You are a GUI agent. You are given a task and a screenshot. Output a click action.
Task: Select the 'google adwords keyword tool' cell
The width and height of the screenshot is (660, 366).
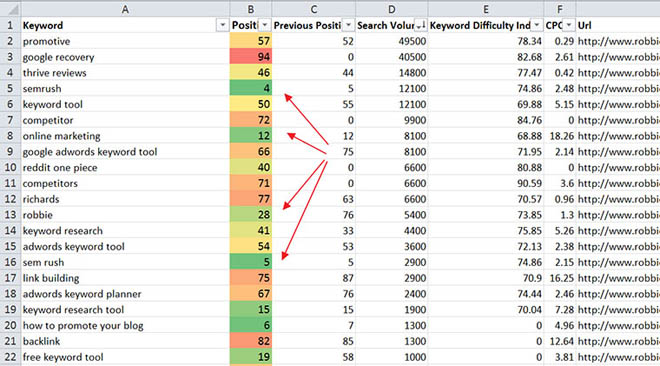pyautogui.click(x=125, y=151)
